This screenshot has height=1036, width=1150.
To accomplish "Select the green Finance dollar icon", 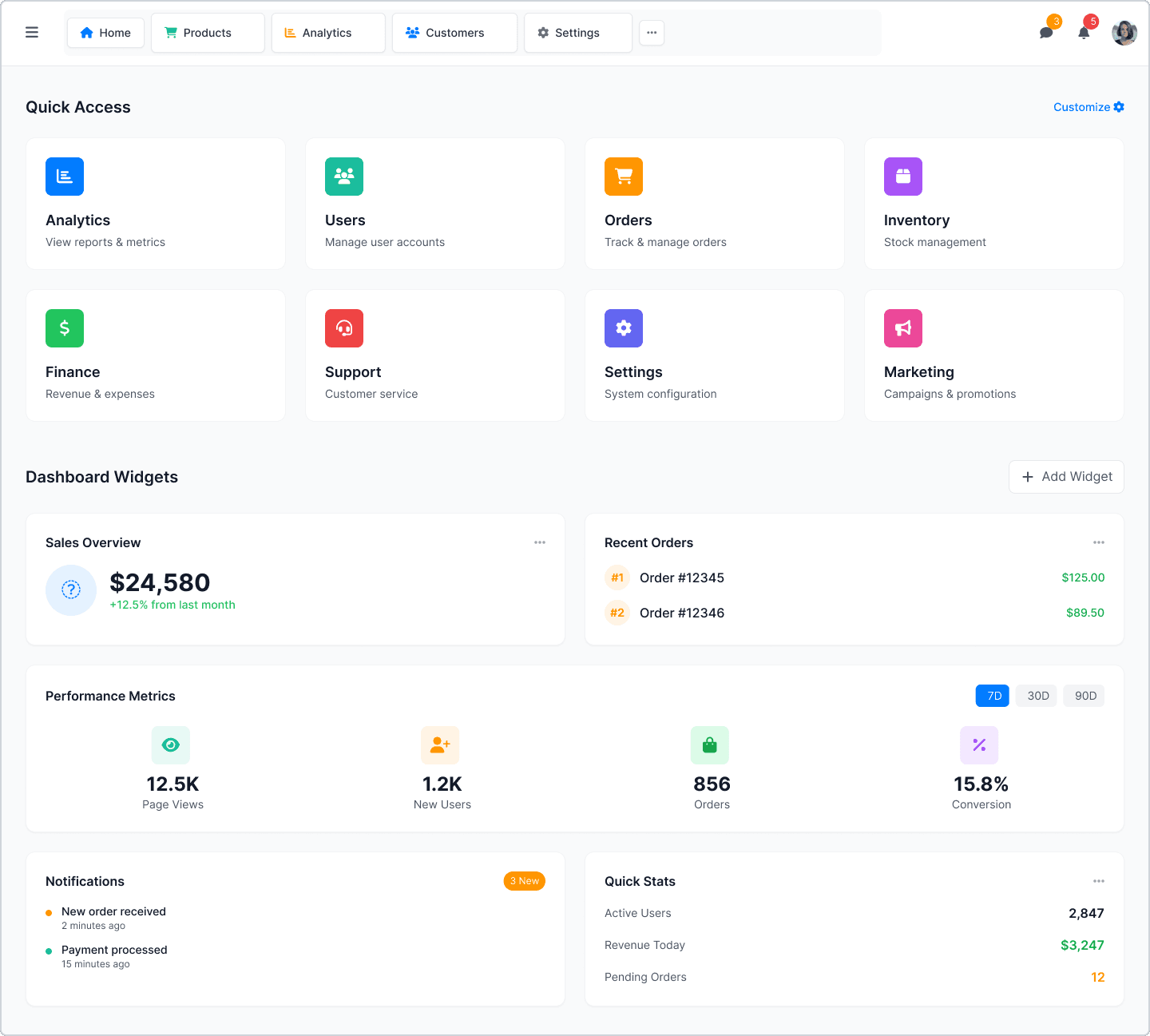I will click(x=65, y=328).
